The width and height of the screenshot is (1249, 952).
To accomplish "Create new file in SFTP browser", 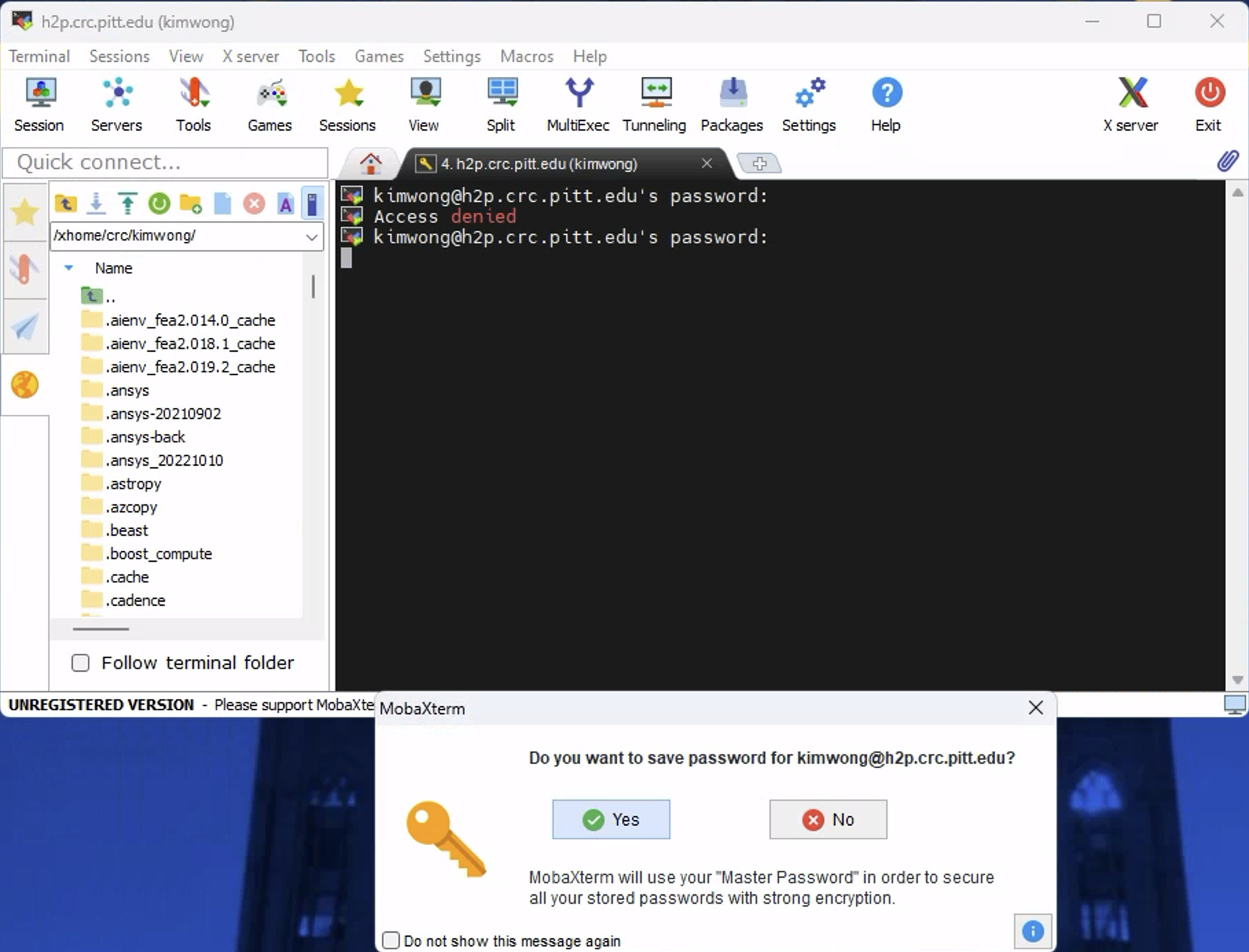I will pyautogui.click(x=223, y=203).
